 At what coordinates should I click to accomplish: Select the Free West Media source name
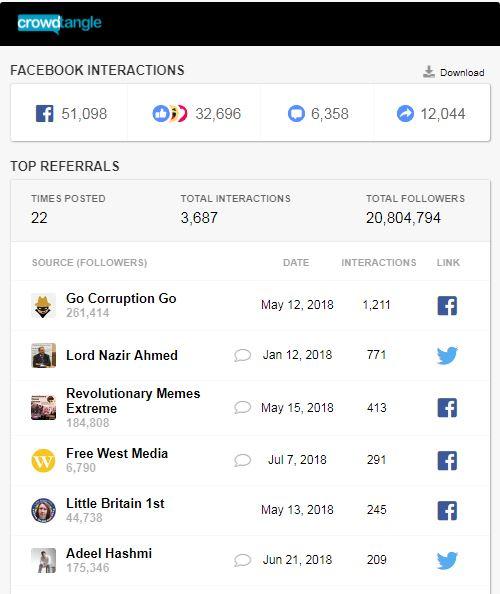(117, 453)
